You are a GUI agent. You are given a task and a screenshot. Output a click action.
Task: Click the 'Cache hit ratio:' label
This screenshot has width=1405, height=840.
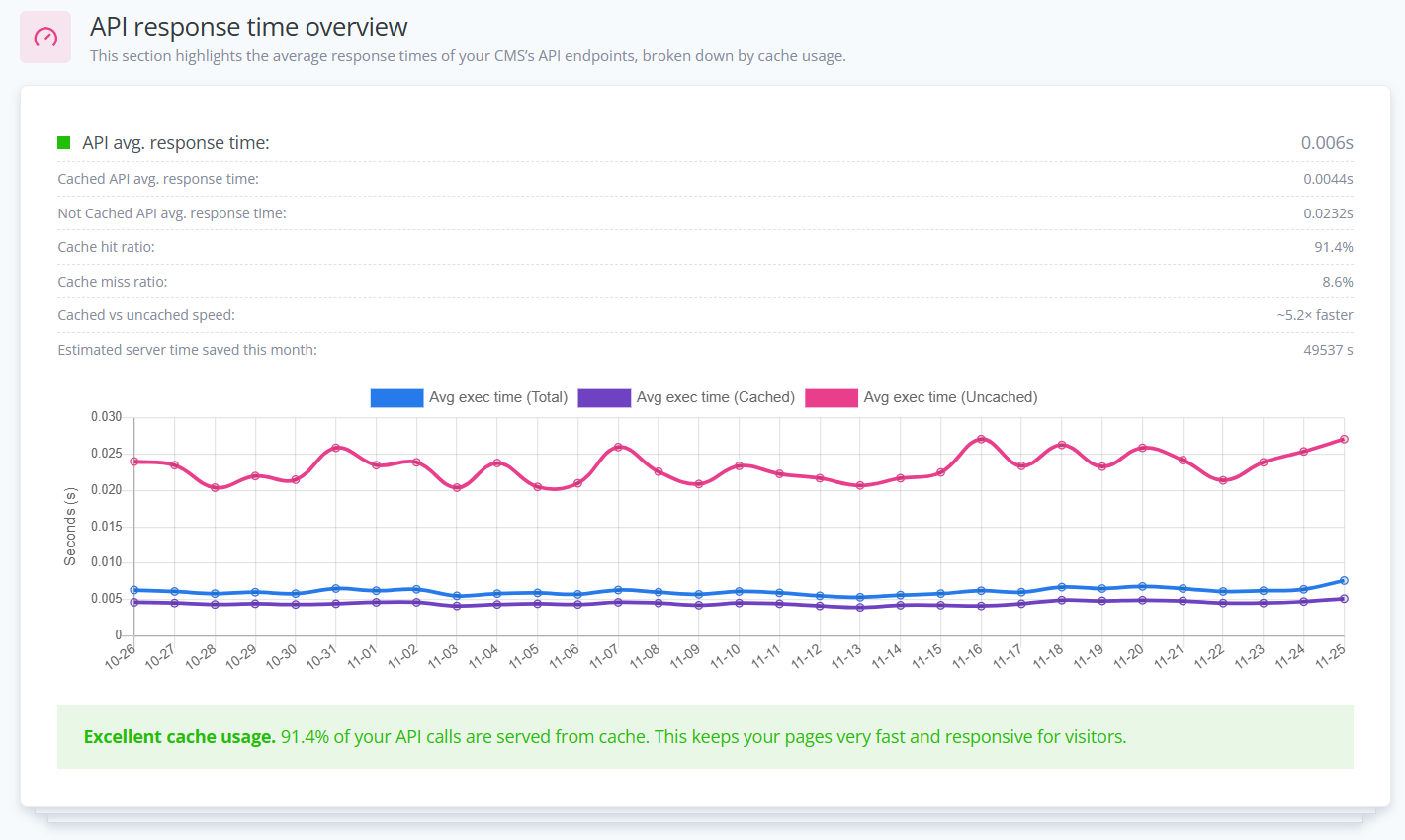pyautogui.click(x=107, y=247)
